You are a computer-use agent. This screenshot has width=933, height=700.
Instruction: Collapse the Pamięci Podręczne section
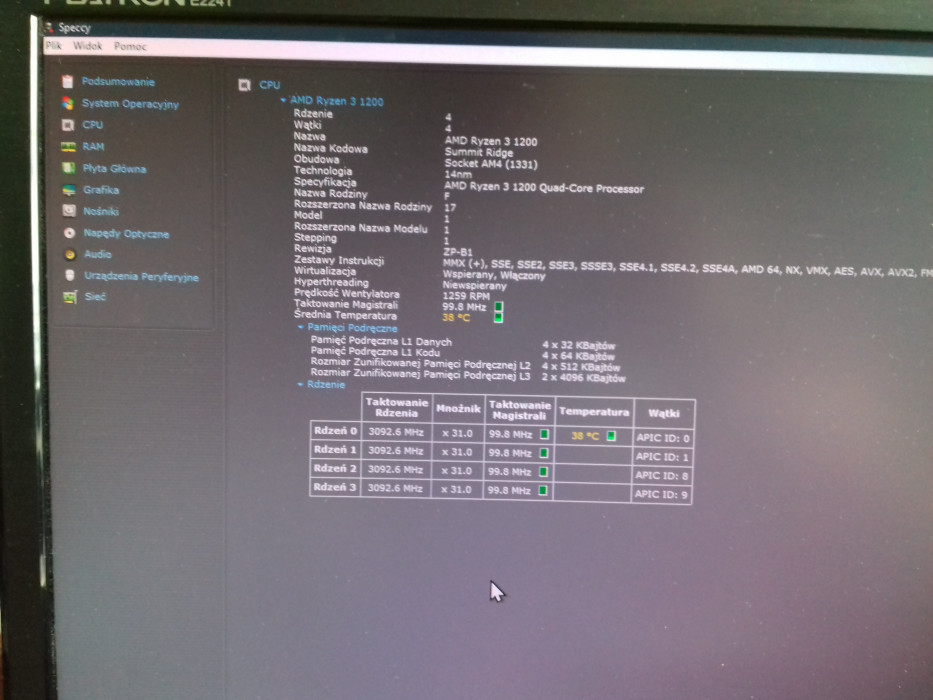300,327
